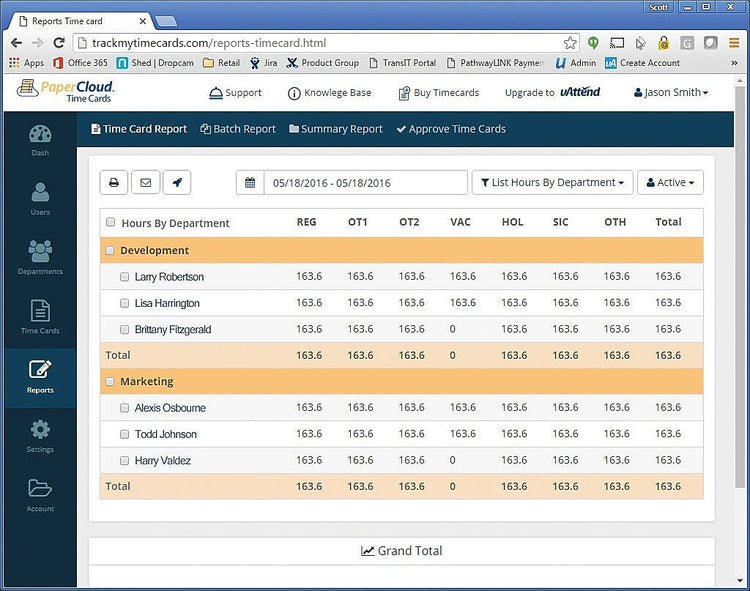Click the Grand Total heading

402,551
